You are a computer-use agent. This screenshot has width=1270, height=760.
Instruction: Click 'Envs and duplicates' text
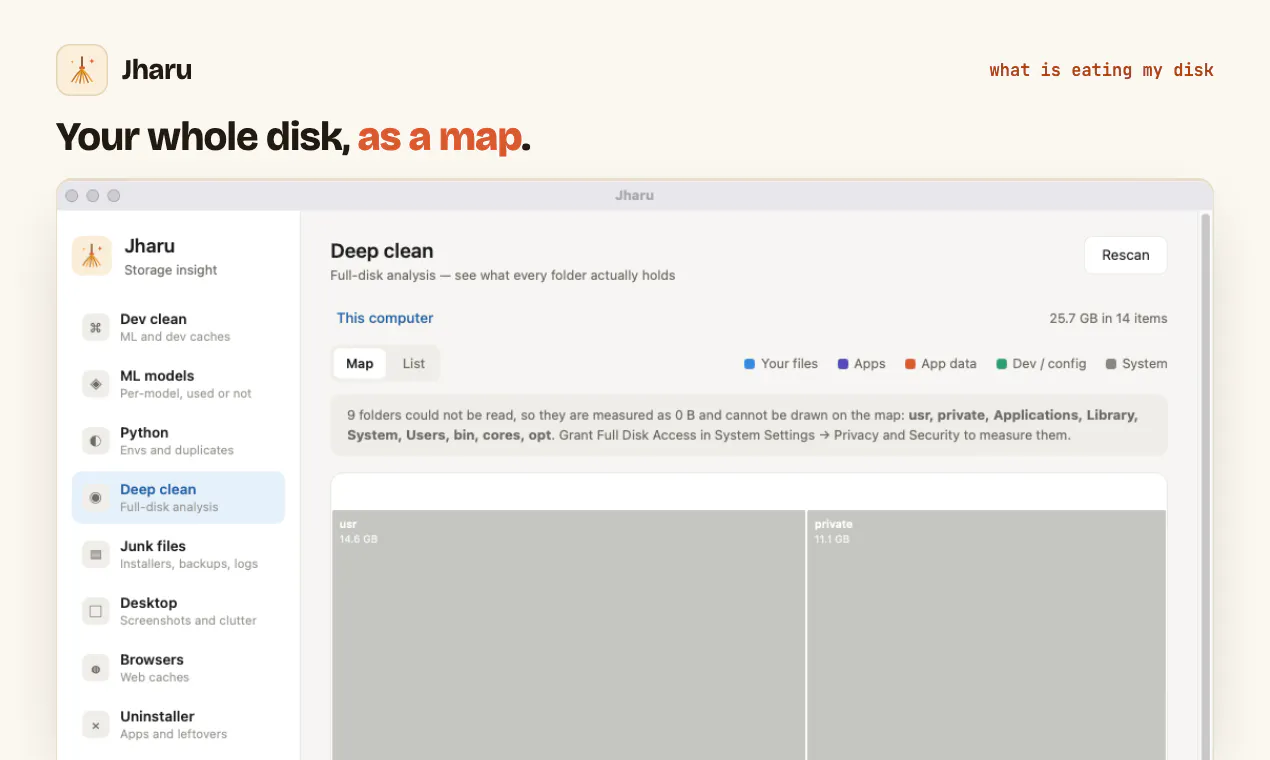tap(177, 450)
